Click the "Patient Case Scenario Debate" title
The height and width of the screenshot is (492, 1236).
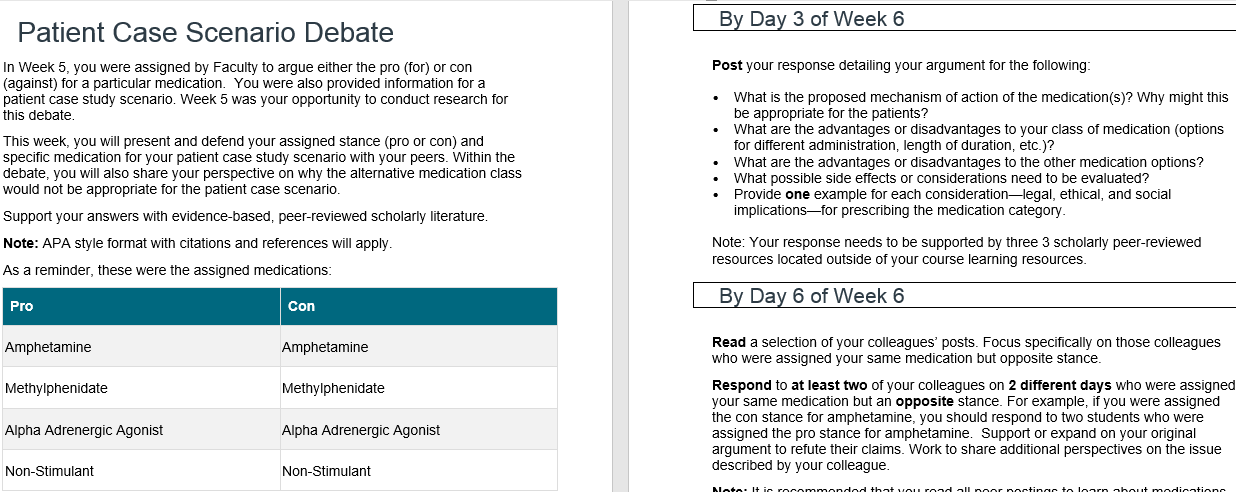click(x=206, y=33)
